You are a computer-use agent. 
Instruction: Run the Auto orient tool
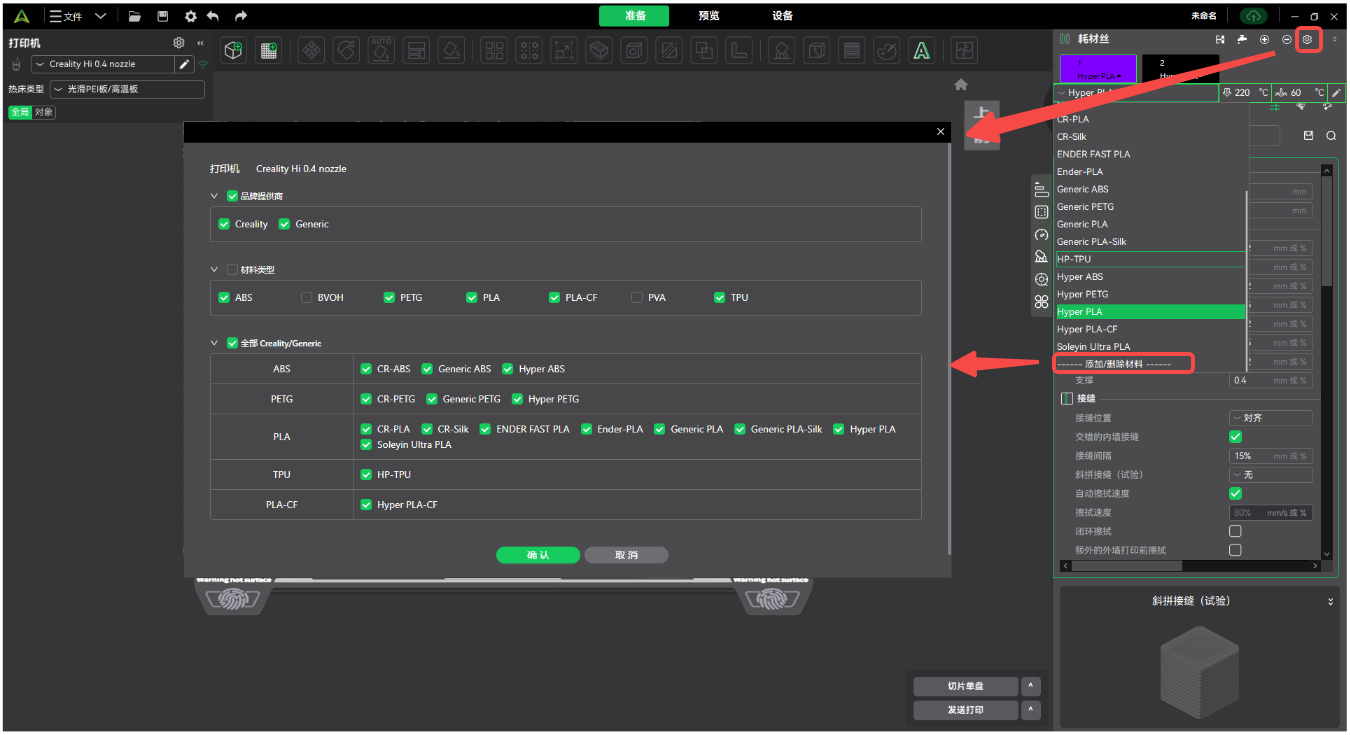[x=381, y=49]
